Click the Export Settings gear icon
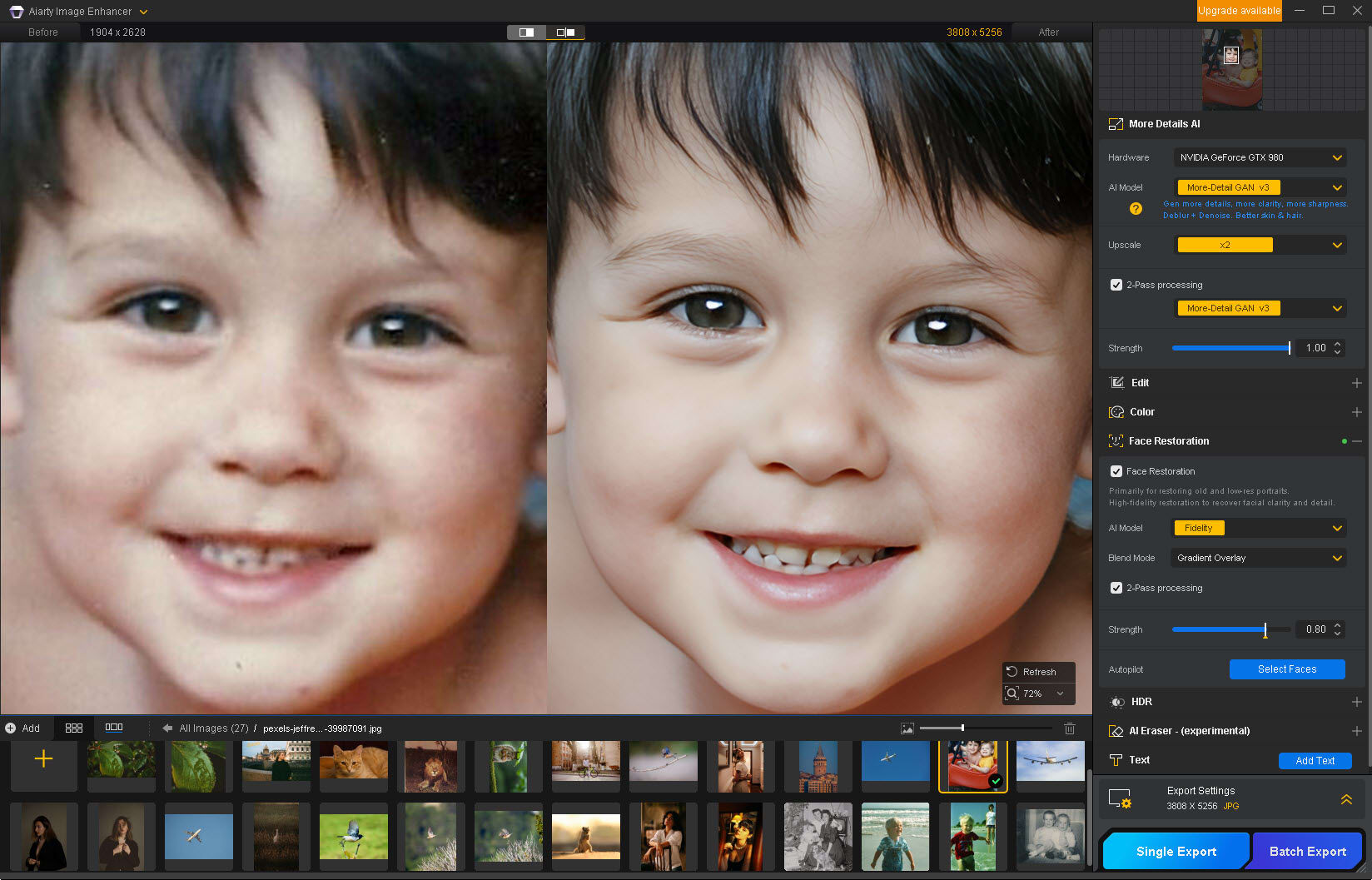The width and height of the screenshot is (1372, 880). [1120, 799]
